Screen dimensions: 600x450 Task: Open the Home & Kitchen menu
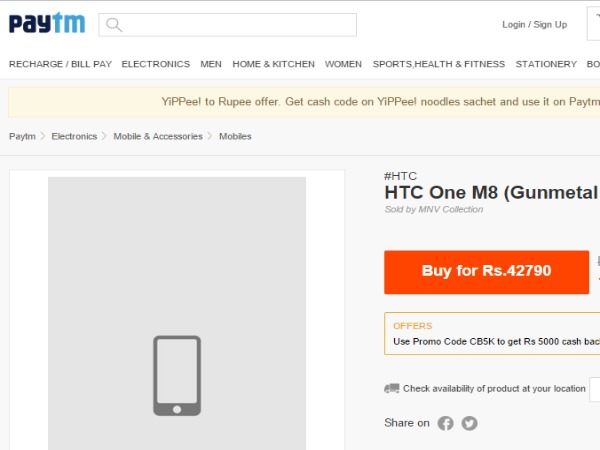coord(273,64)
